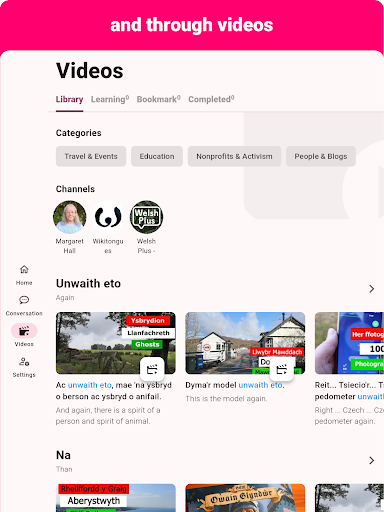The image size is (384, 512).
Task: Filter by People & Blogs category
Action: (321, 156)
